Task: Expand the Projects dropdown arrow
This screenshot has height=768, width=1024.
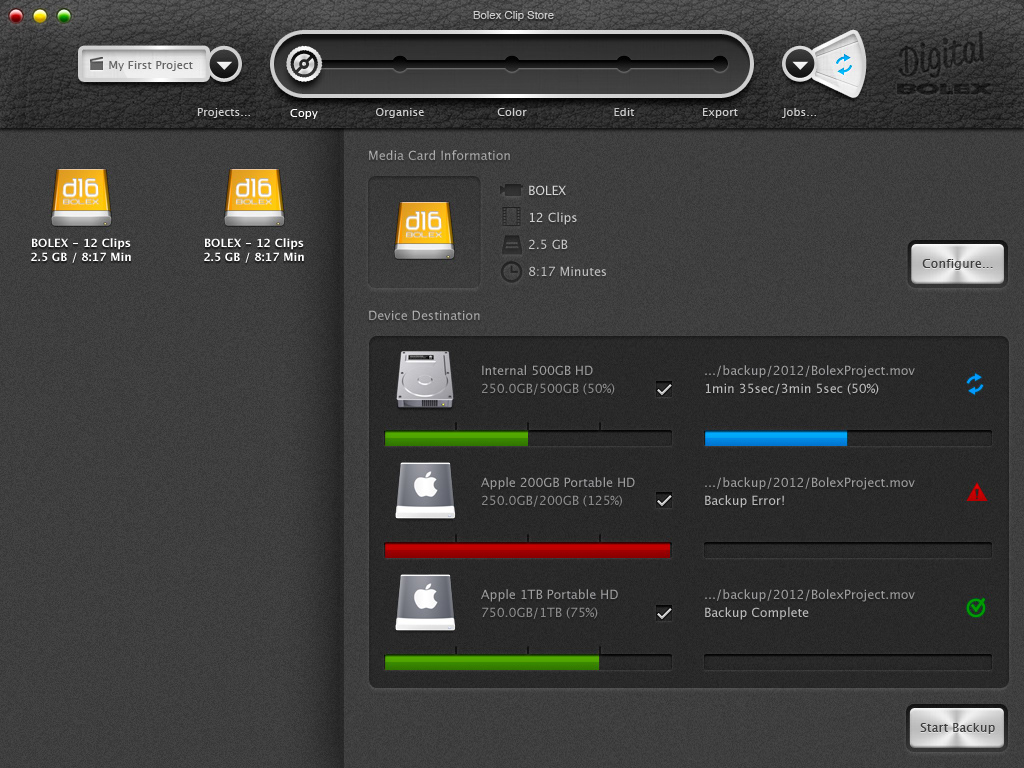Action: [x=225, y=65]
